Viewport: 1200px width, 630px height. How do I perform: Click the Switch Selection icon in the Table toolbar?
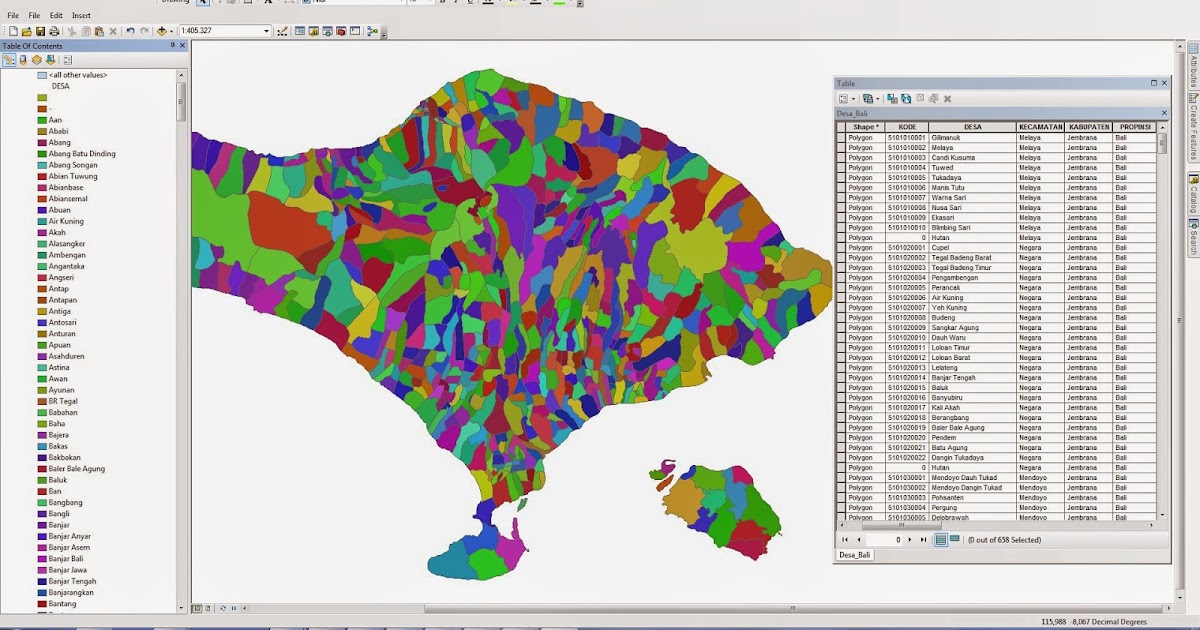pyautogui.click(x=906, y=98)
